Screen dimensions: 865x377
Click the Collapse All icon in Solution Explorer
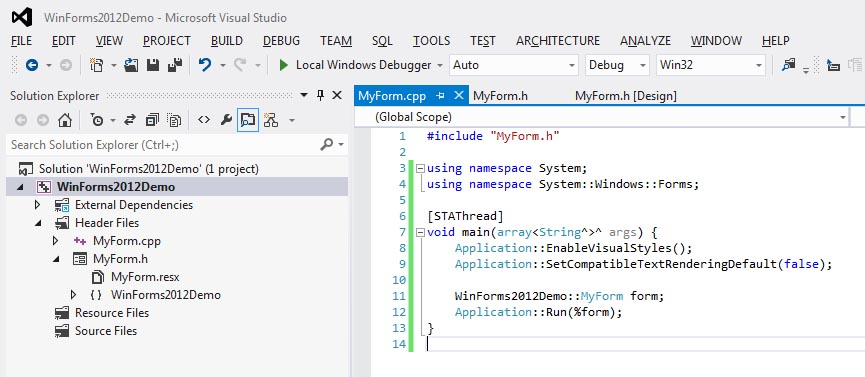coord(152,120)
